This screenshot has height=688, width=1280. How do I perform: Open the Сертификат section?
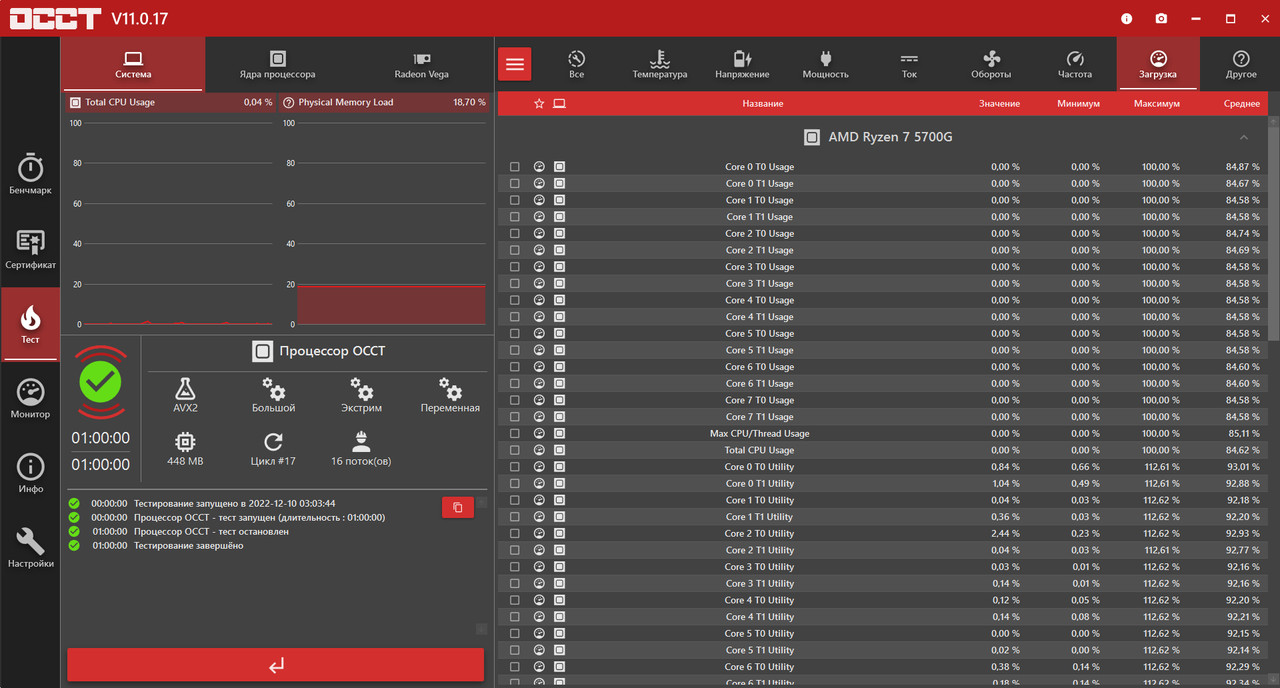point(30,249)
